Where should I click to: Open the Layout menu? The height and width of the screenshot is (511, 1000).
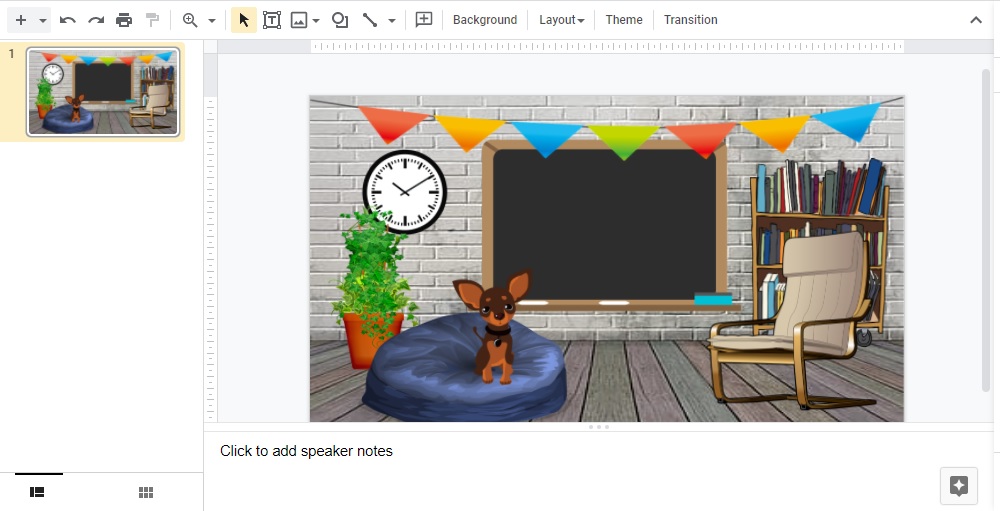point(561,20)
